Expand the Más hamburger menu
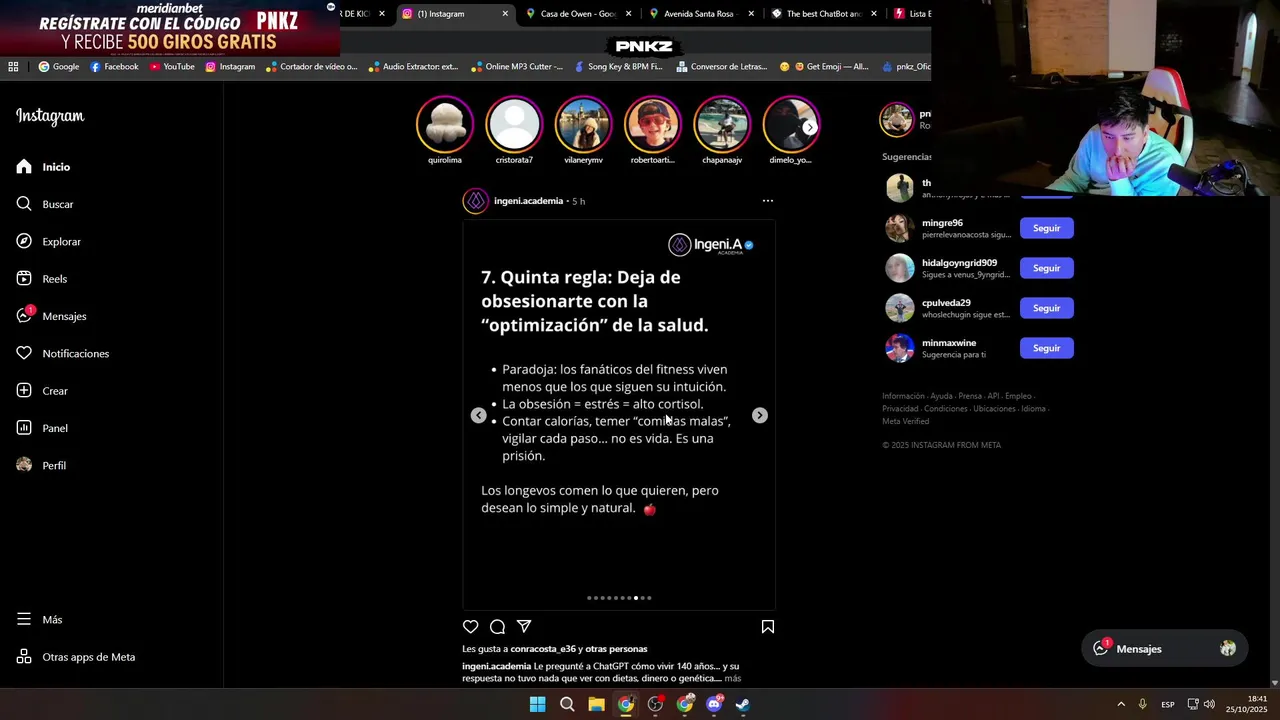The image size is (1280, 720). (x=39, y=619)
